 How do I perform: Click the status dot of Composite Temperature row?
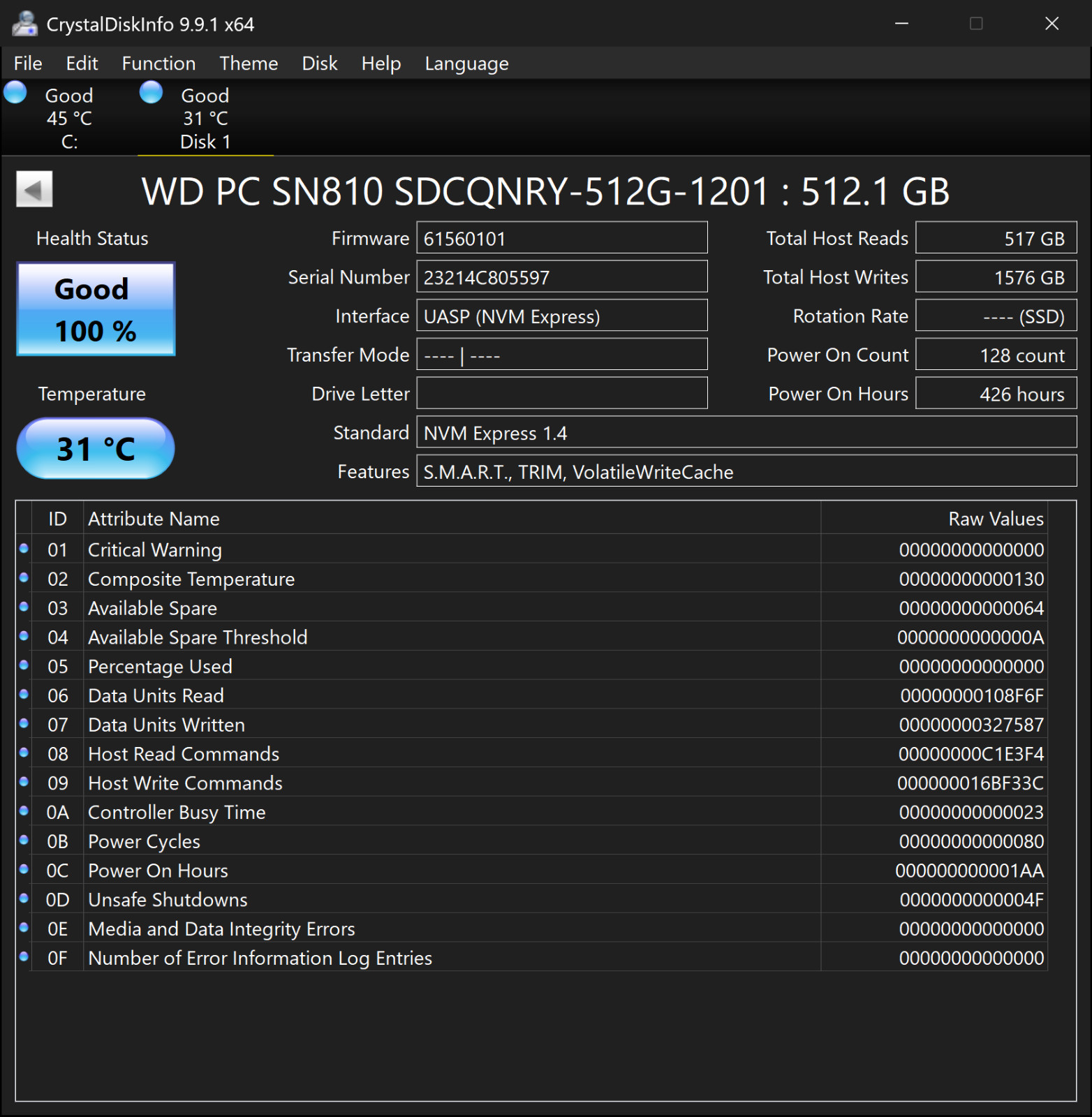pos(24,578)
